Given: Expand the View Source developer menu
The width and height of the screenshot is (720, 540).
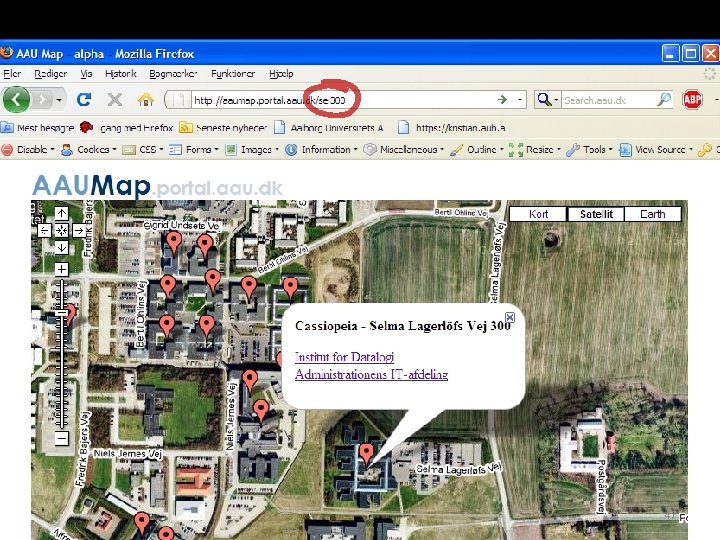Looking at the screenshot, I should click(656, 150).
